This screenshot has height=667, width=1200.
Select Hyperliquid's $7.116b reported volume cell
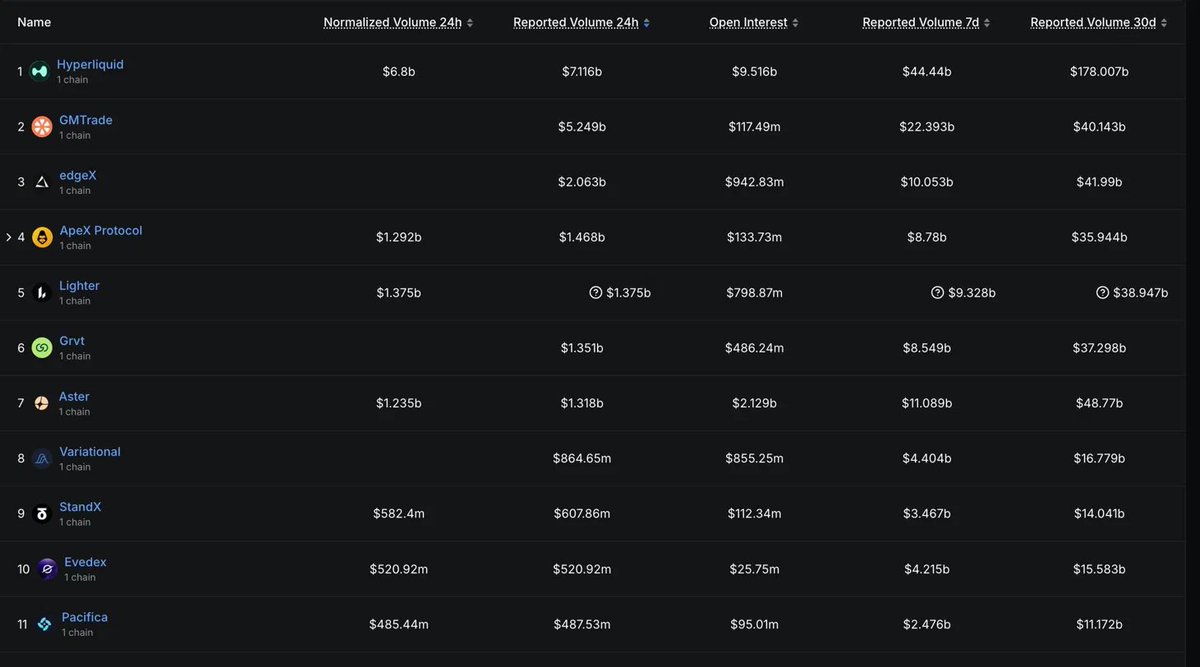(x=582, y=72)
